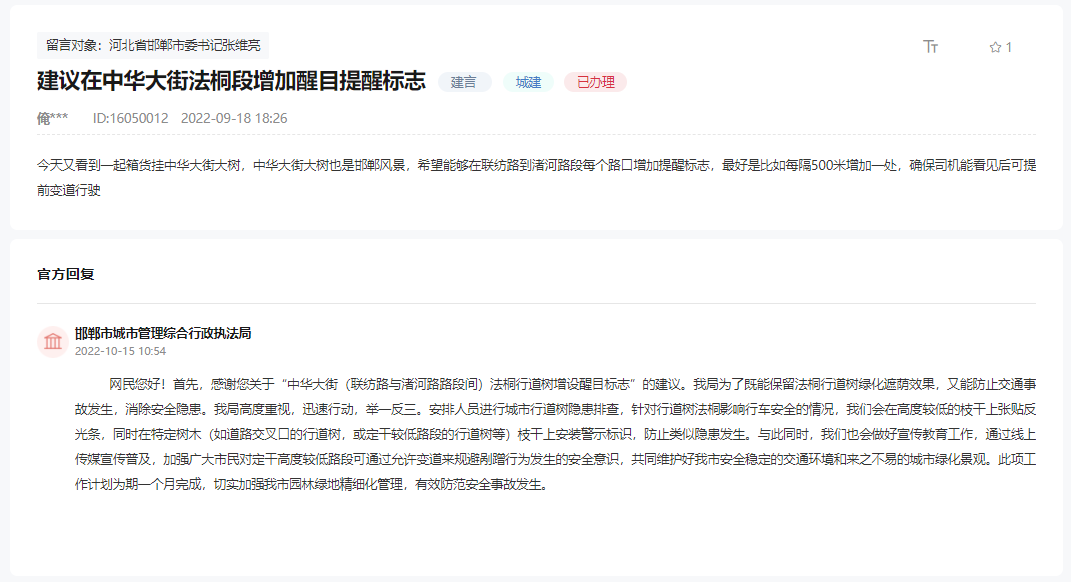Click the reply timestamp 2022-10-15 10:54

[x=120, y=351]
